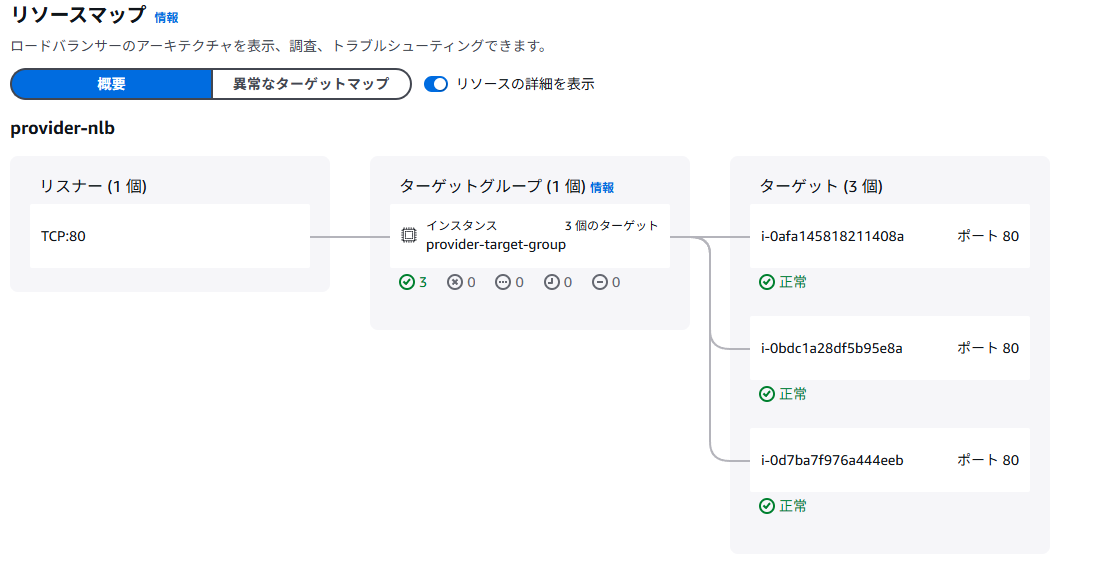
Task: Open the 情報 link beside リソースマップ
Action: (x=166, y=18)
